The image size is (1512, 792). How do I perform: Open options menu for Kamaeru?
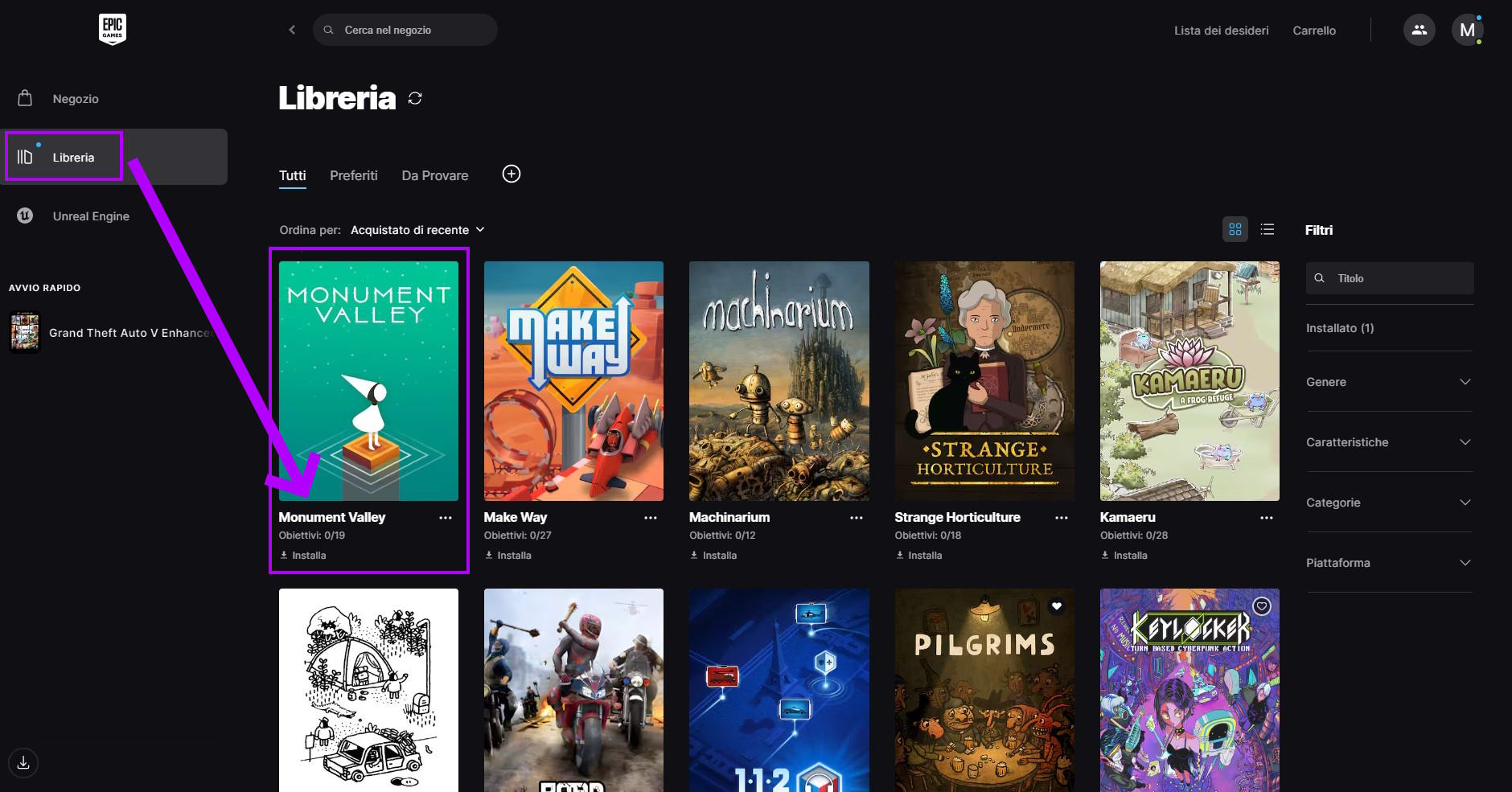1267,518
